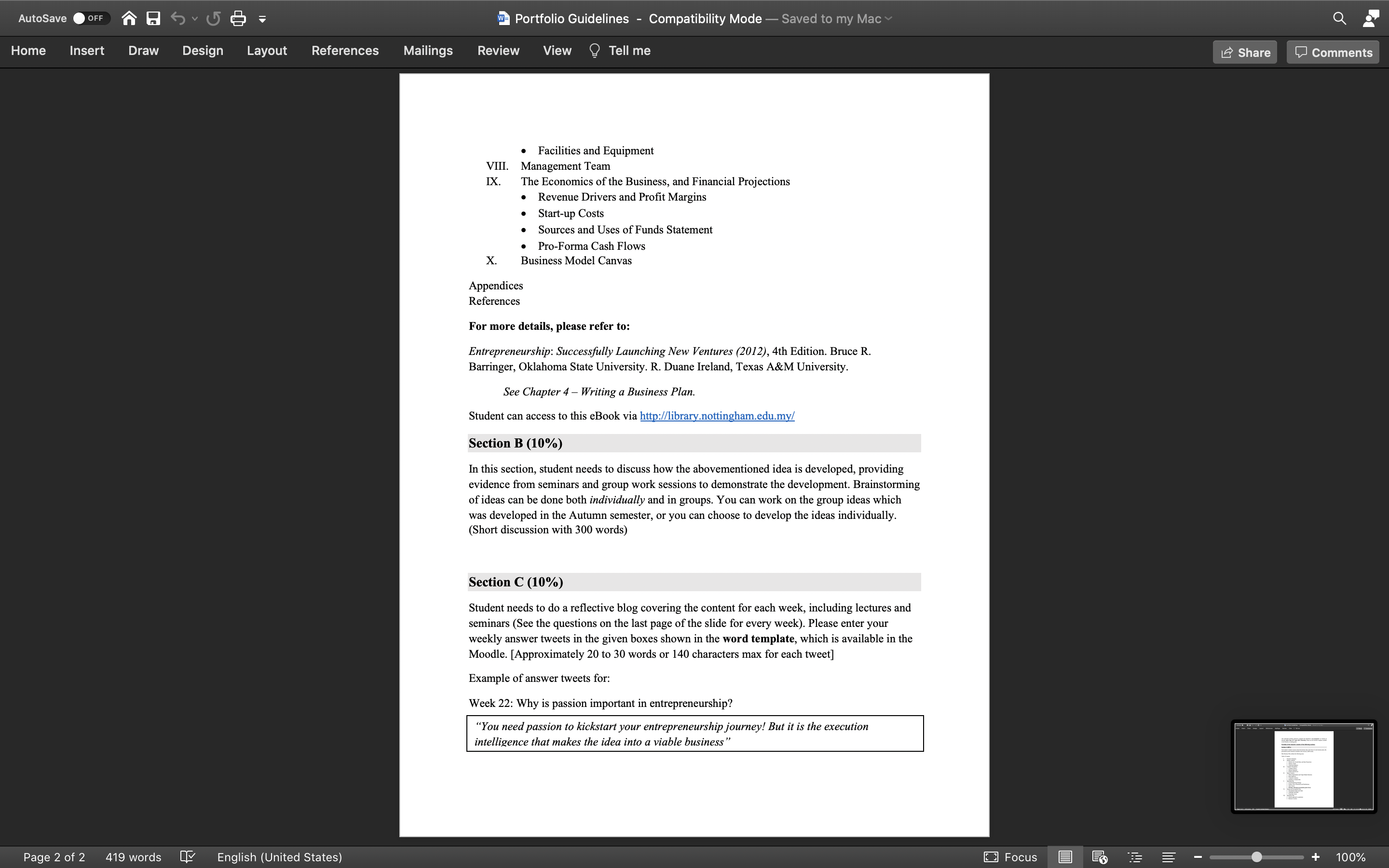Click the Redo icon
Screen dimensions: 1389x868
click(214, 18)
